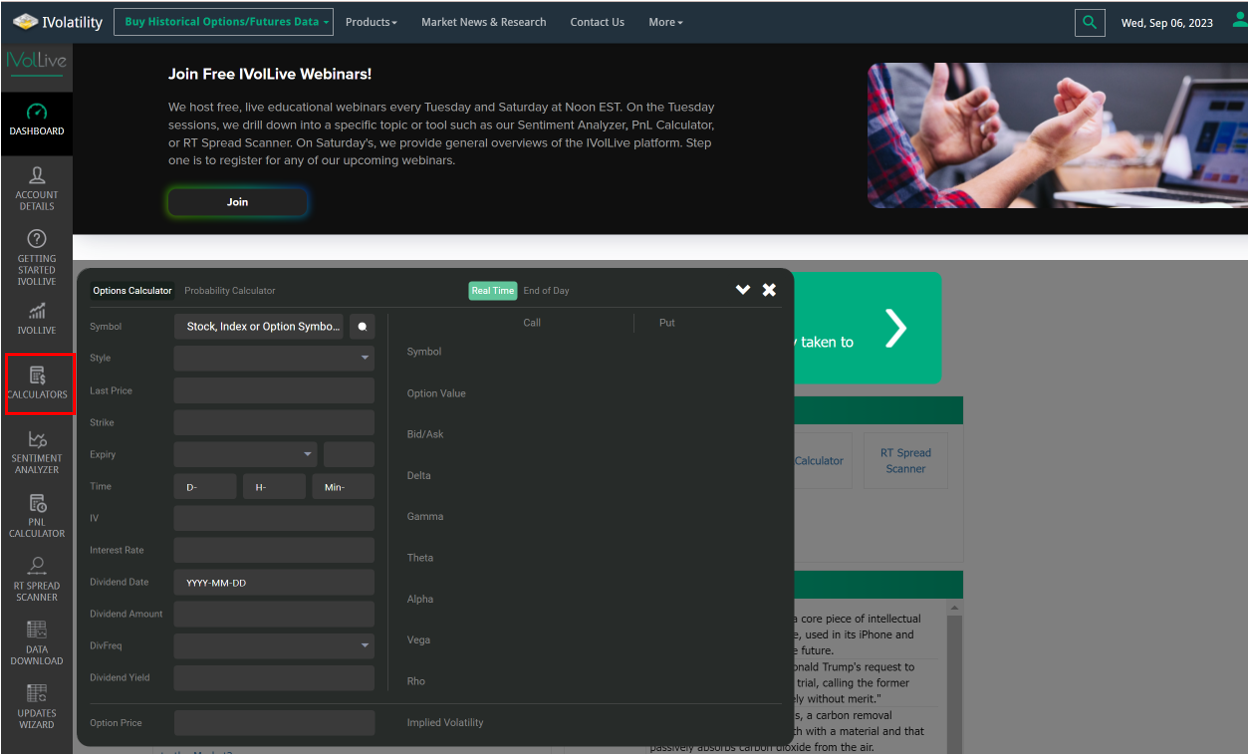The width and height of the screenshot is (1248, 754).
Task: Open the Dashboard sidebar icon
Action: click(x=36, y=119)
